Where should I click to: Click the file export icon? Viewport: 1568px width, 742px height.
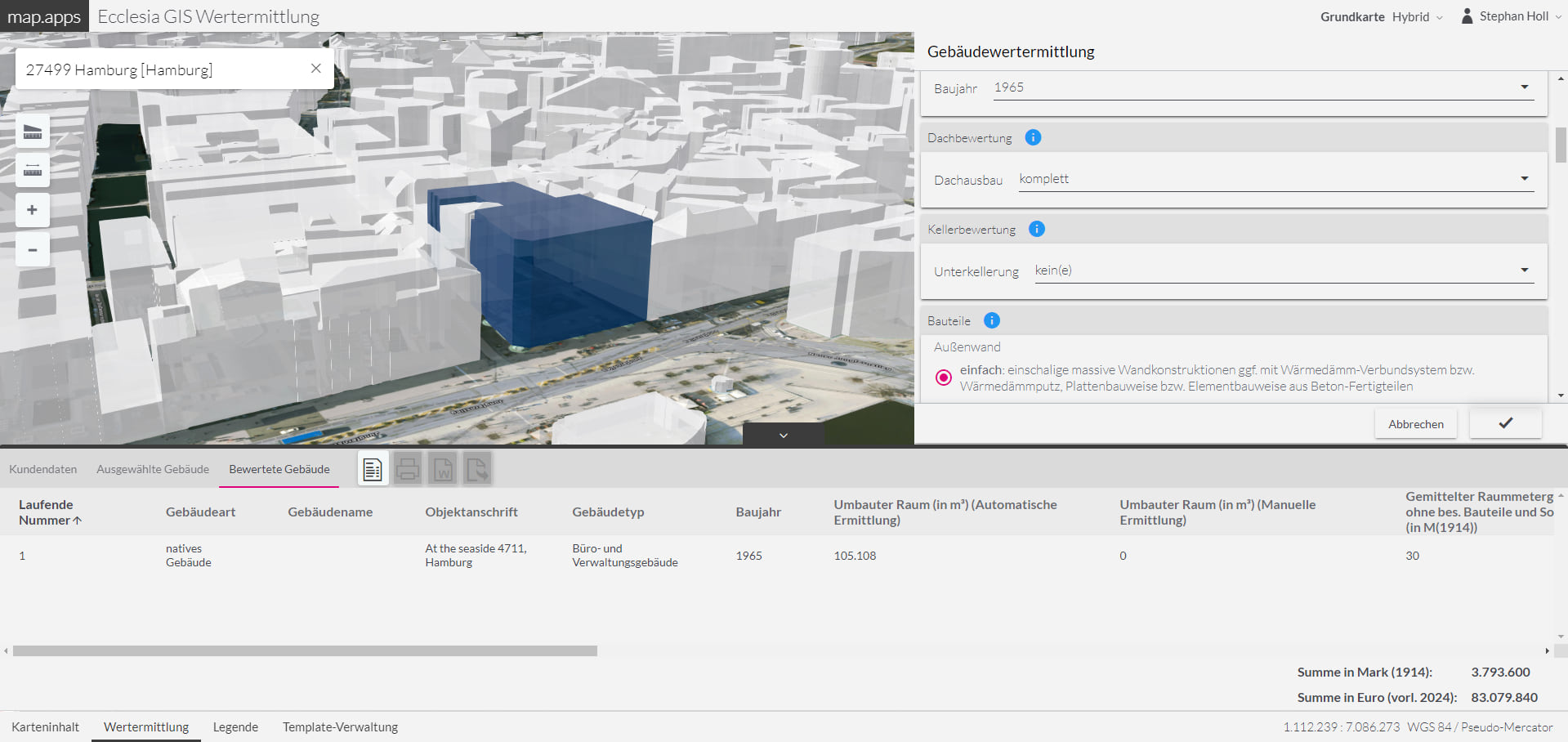[x=477, y=468]
